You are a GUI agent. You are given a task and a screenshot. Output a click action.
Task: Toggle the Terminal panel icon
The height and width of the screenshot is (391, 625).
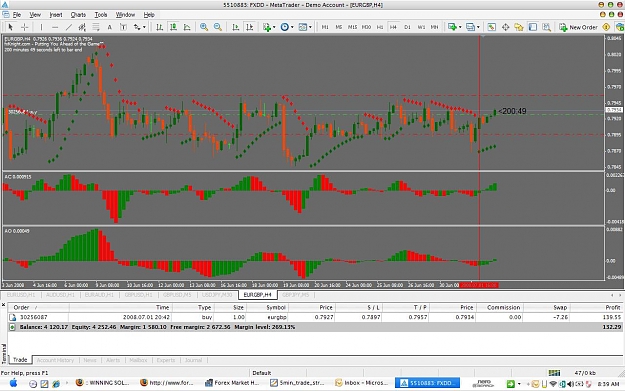533,27
